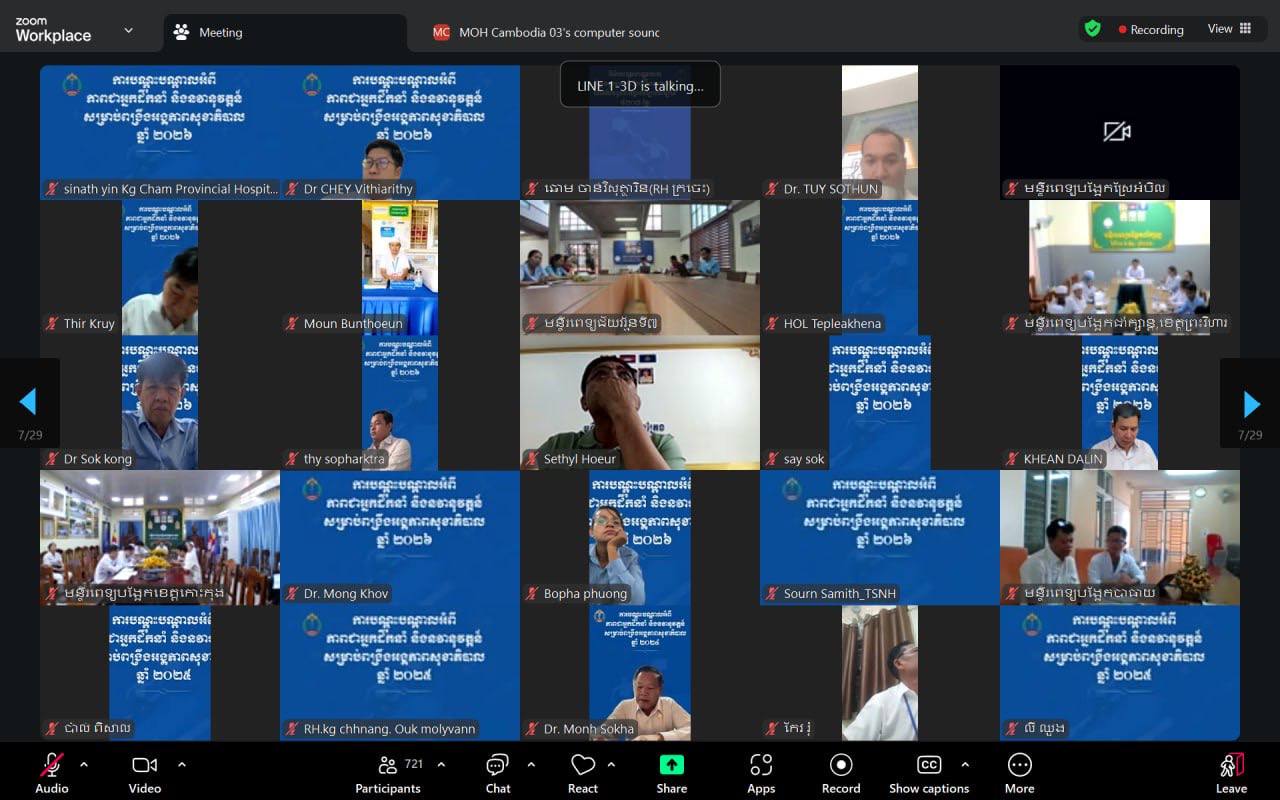Go to previous page of participants
The height and width of the screenshot is (800, 1280).
coord(28,402)
